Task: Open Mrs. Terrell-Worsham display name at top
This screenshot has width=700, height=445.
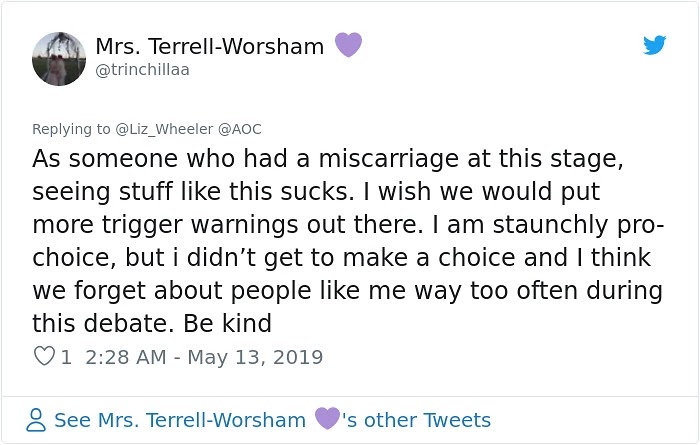Action: tap(210, 46)
